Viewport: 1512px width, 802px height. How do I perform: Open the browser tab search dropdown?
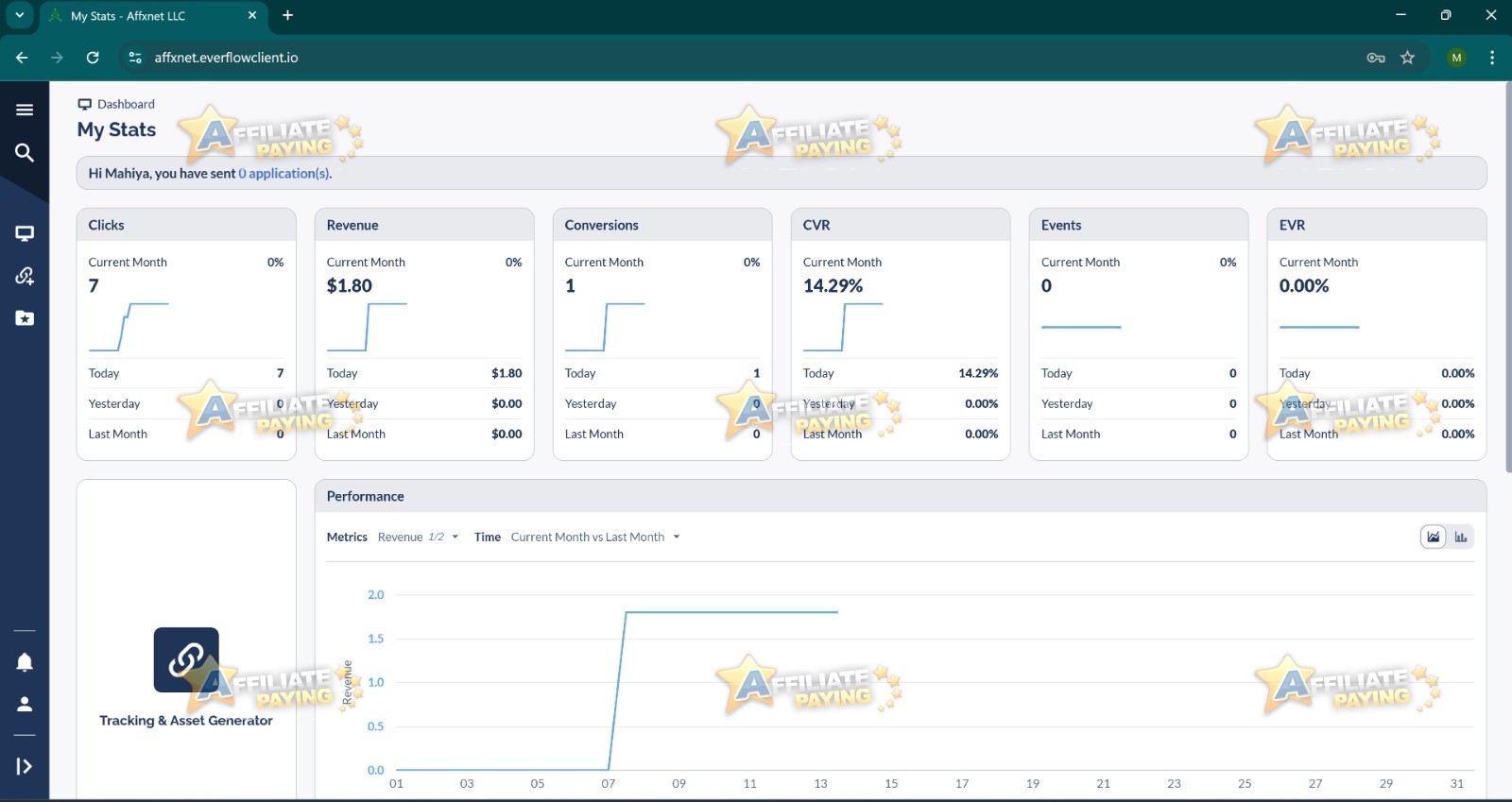point(19,15)
